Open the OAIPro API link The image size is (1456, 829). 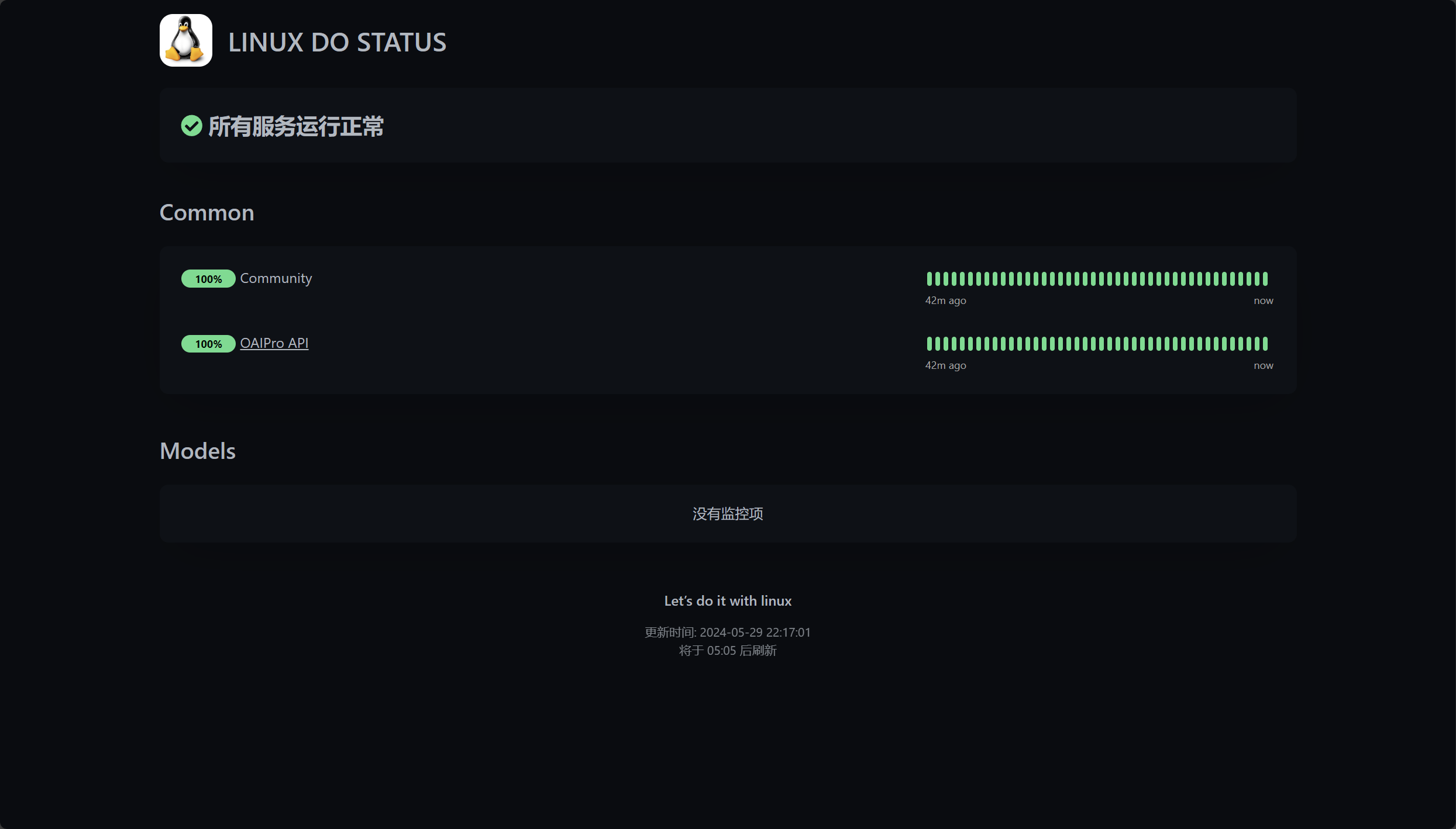coord(274,343)
